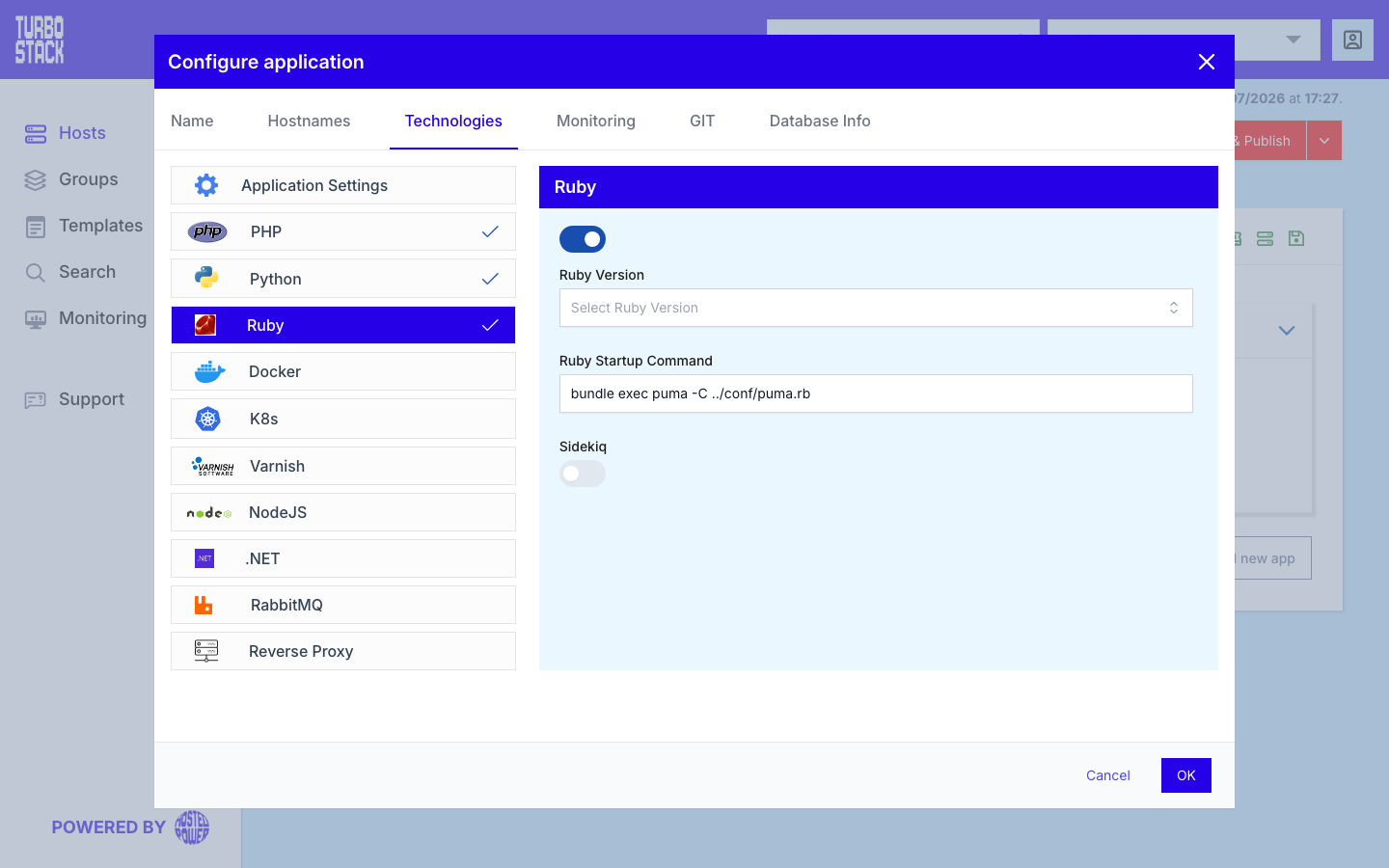Open the Support link in sidebar
Viewport: 1389px width, 868px height.
point(92,399)
